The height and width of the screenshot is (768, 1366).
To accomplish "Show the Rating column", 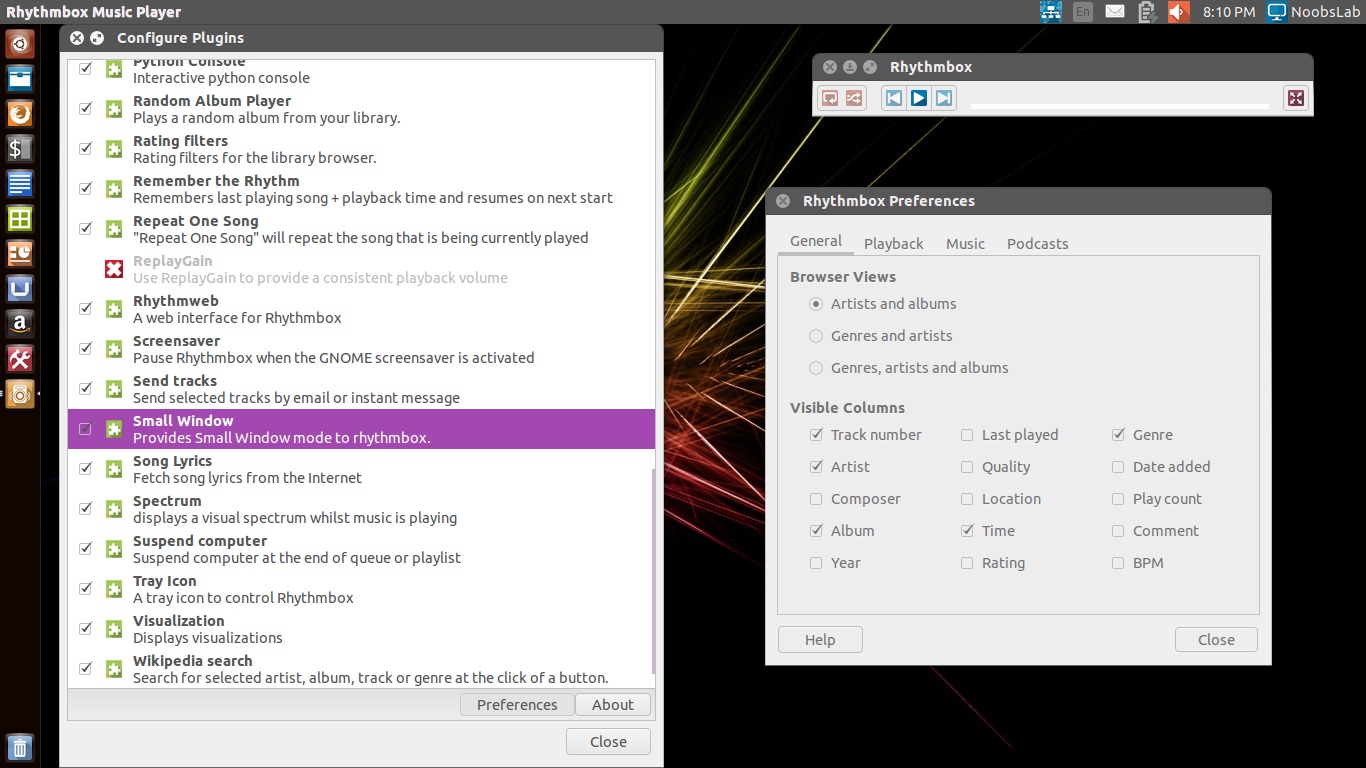I will coord(967,563).
